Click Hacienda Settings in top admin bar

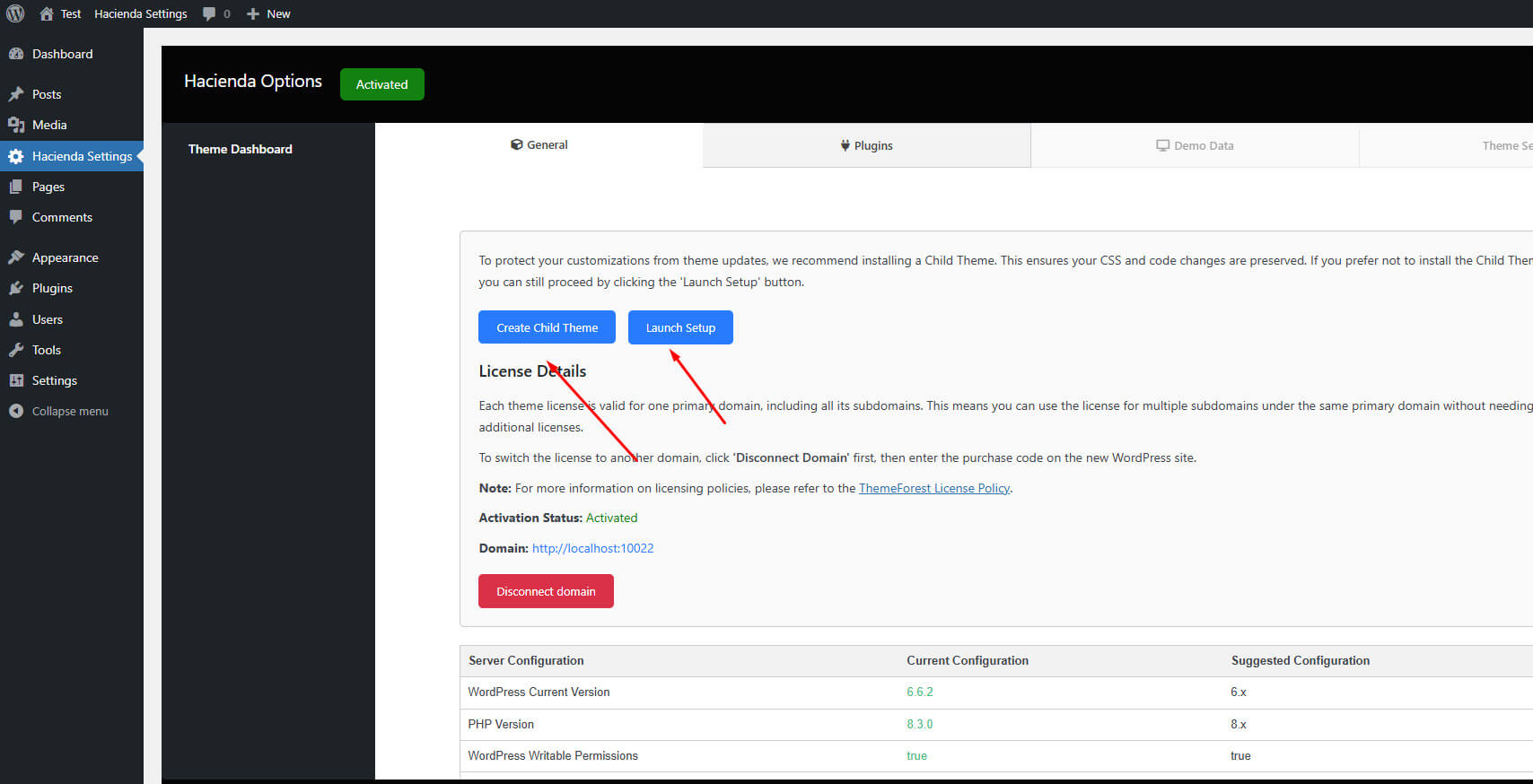pos(141,13)
